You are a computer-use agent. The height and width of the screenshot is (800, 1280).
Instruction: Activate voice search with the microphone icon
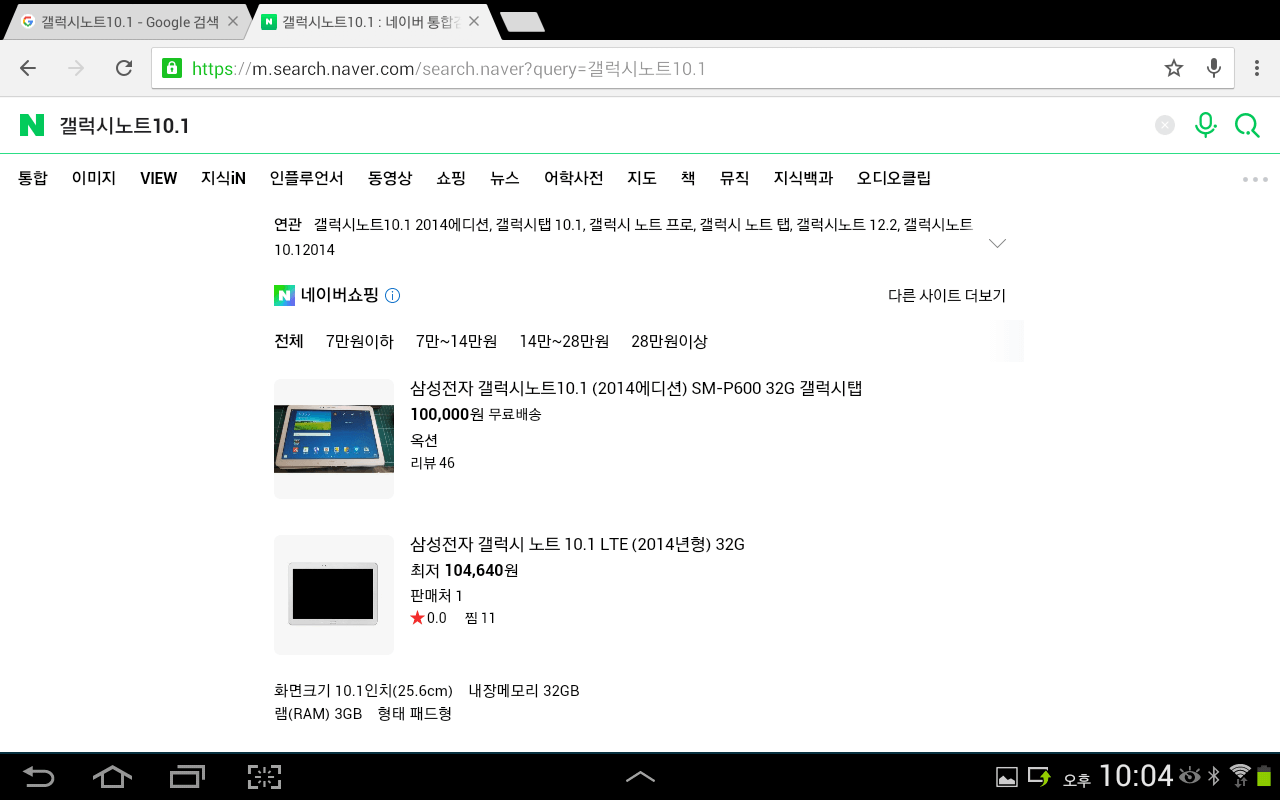tap(1205, 125)
